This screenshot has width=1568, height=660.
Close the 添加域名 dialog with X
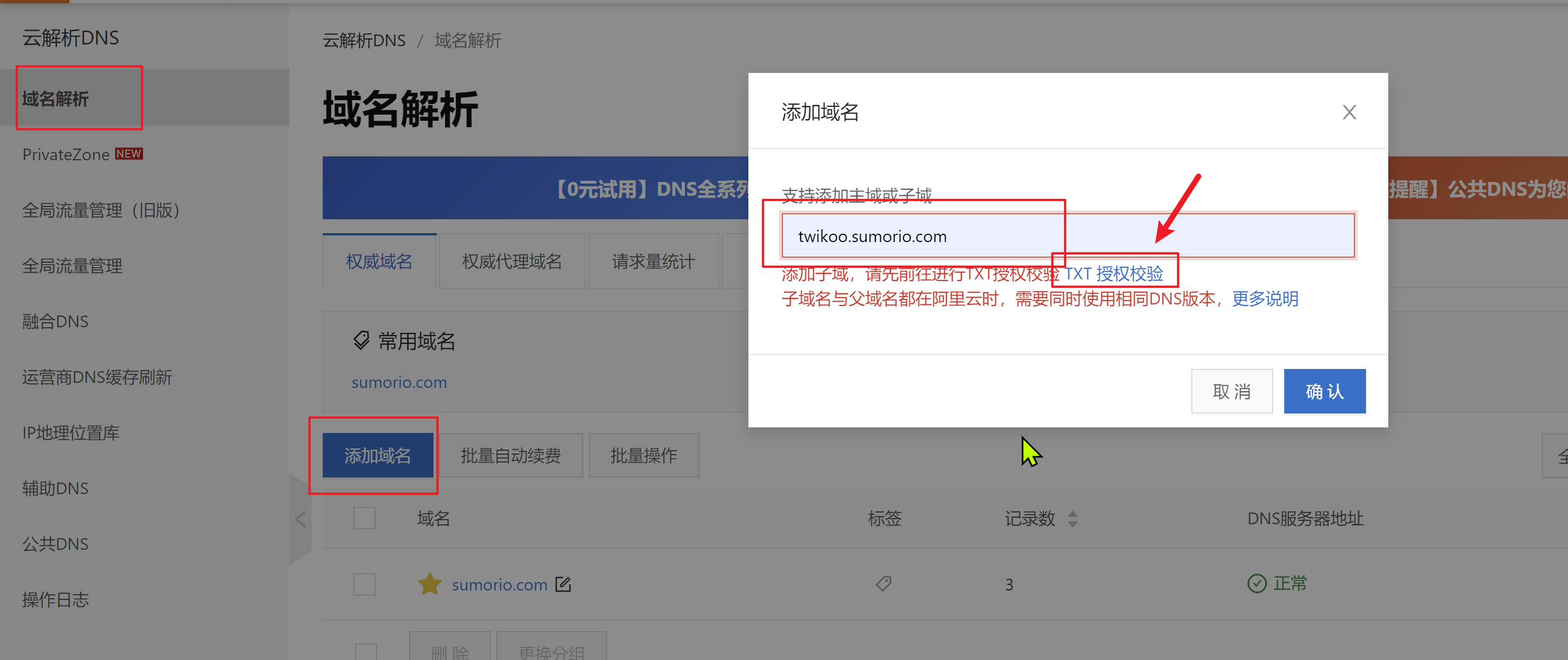tap(1349, 112)
